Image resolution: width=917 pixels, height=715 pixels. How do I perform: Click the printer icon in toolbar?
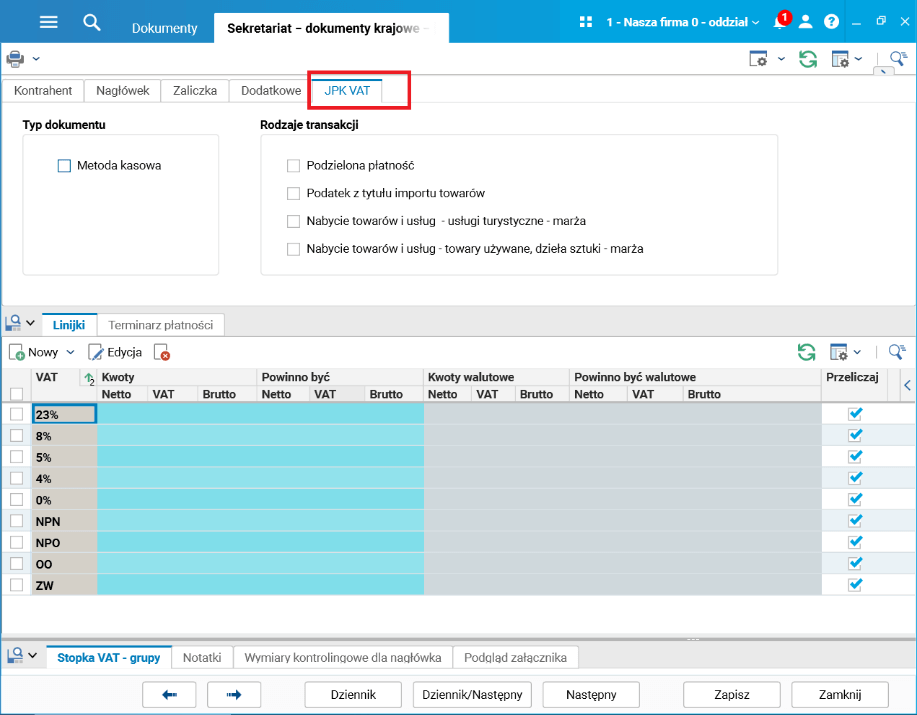(15, 58)
